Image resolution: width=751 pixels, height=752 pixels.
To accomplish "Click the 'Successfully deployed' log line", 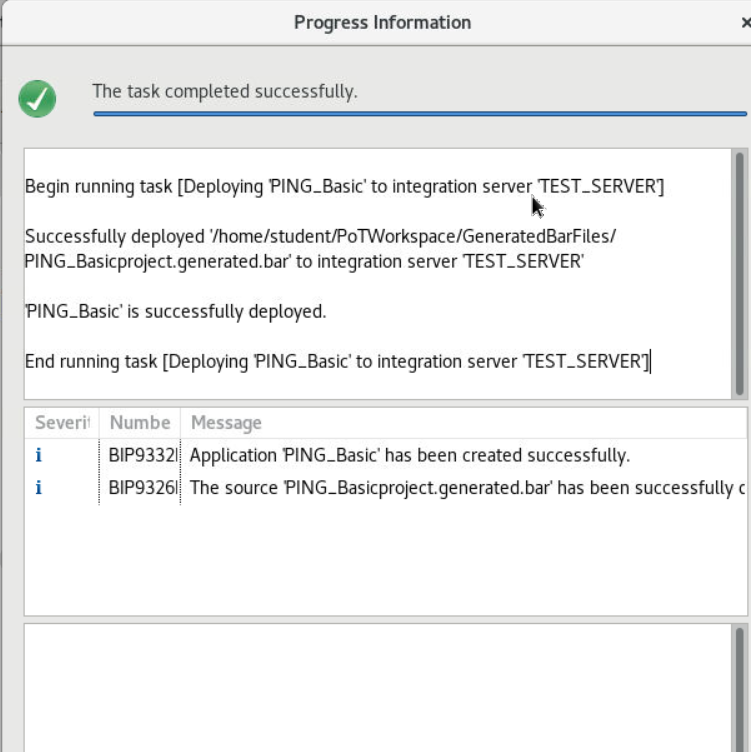I will pyautogui.click(x=320, y=237).
